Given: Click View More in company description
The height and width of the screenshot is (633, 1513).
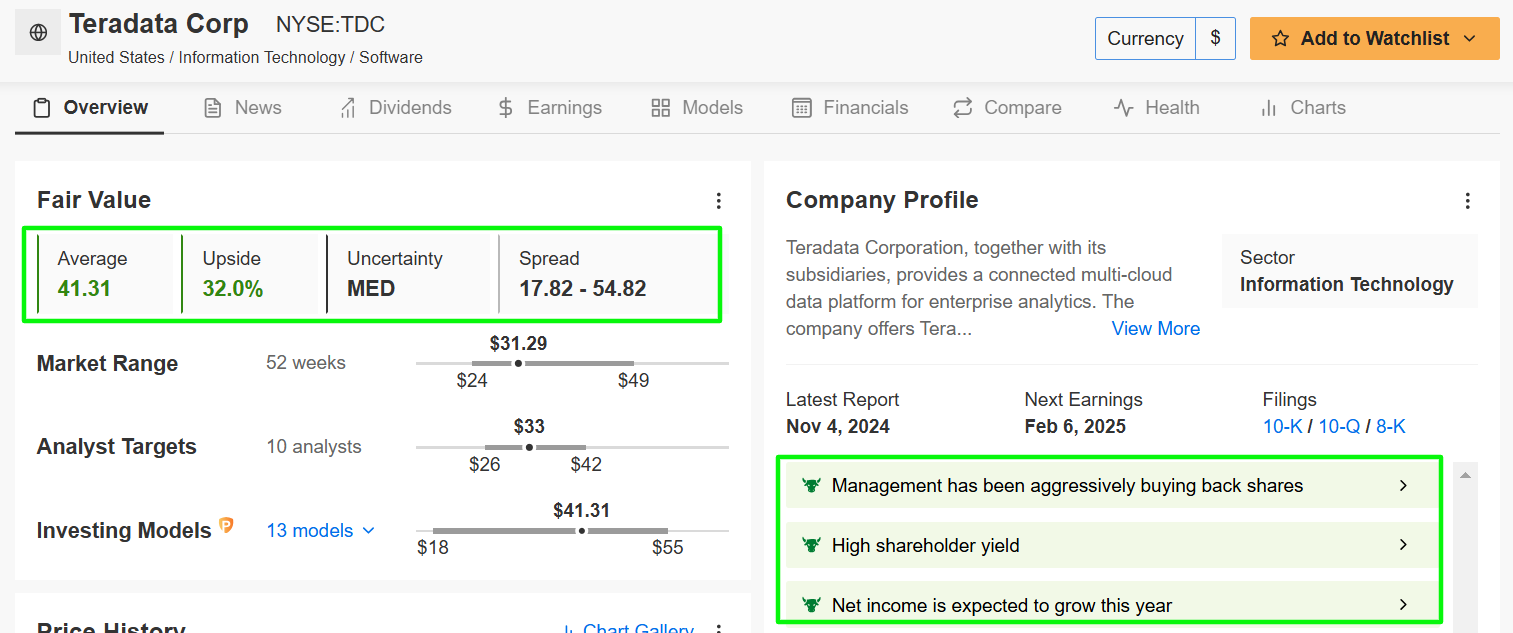Looking at the screenshot, I should [x=1155, y=328].
